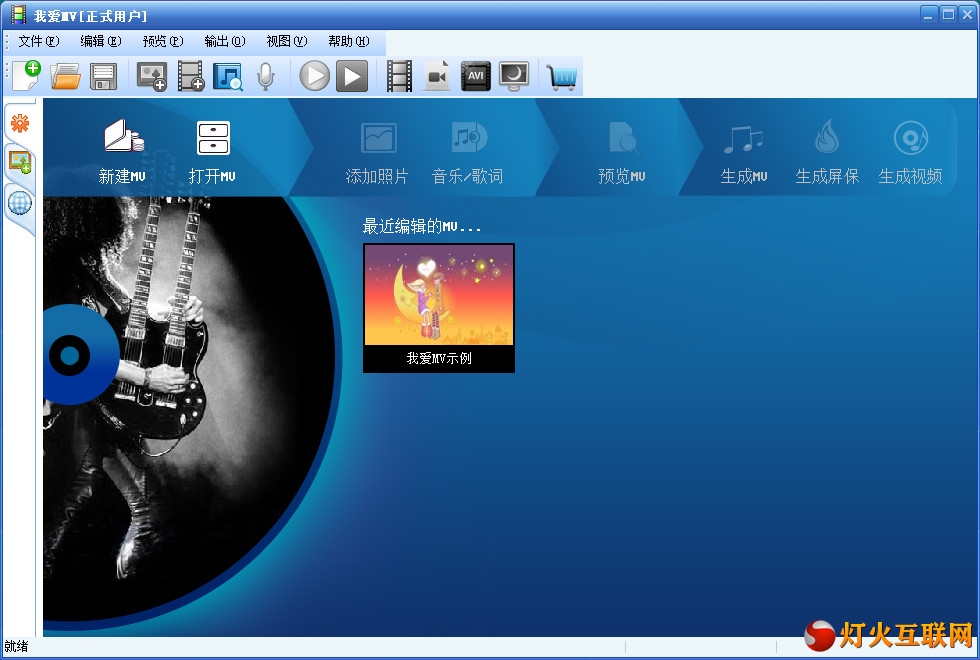Image resolution: width=980 pixels, height=660 pixels.
Task: Open a project with the folder icon
Action: click(66, 76)
